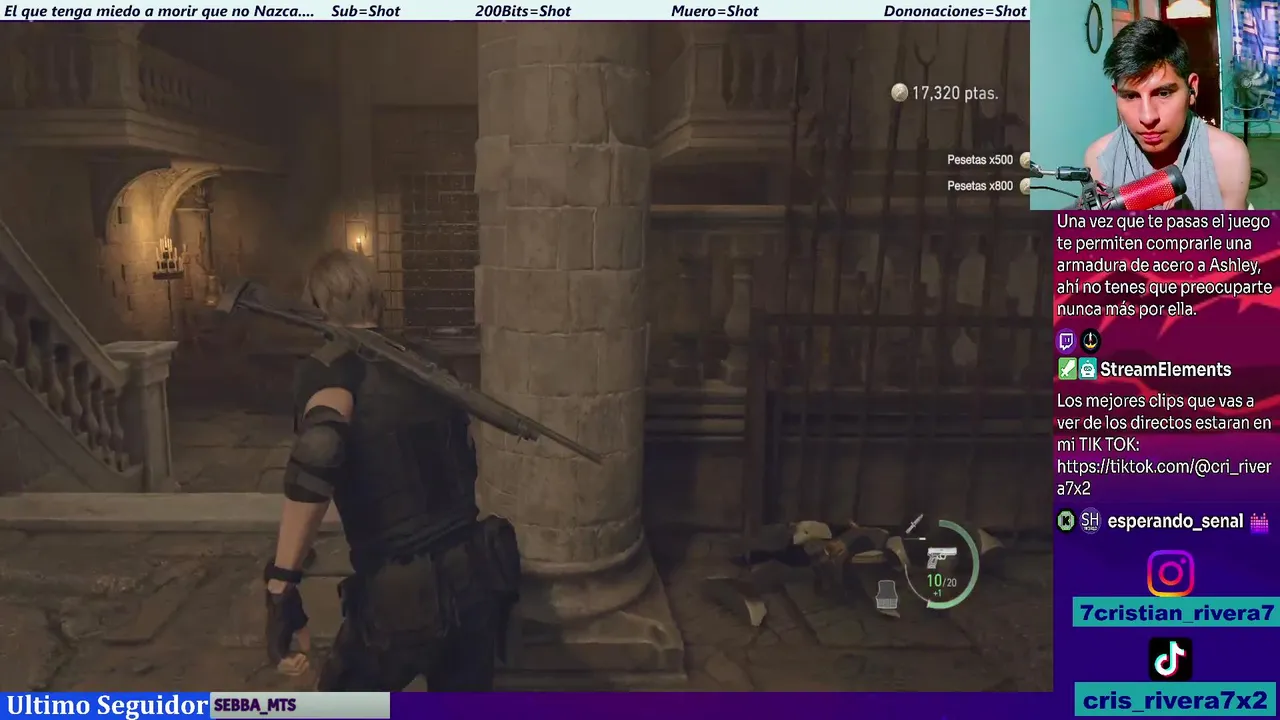
Task: Click the 7cristian_rivera7 Instagram handle
Action: 1176,613
